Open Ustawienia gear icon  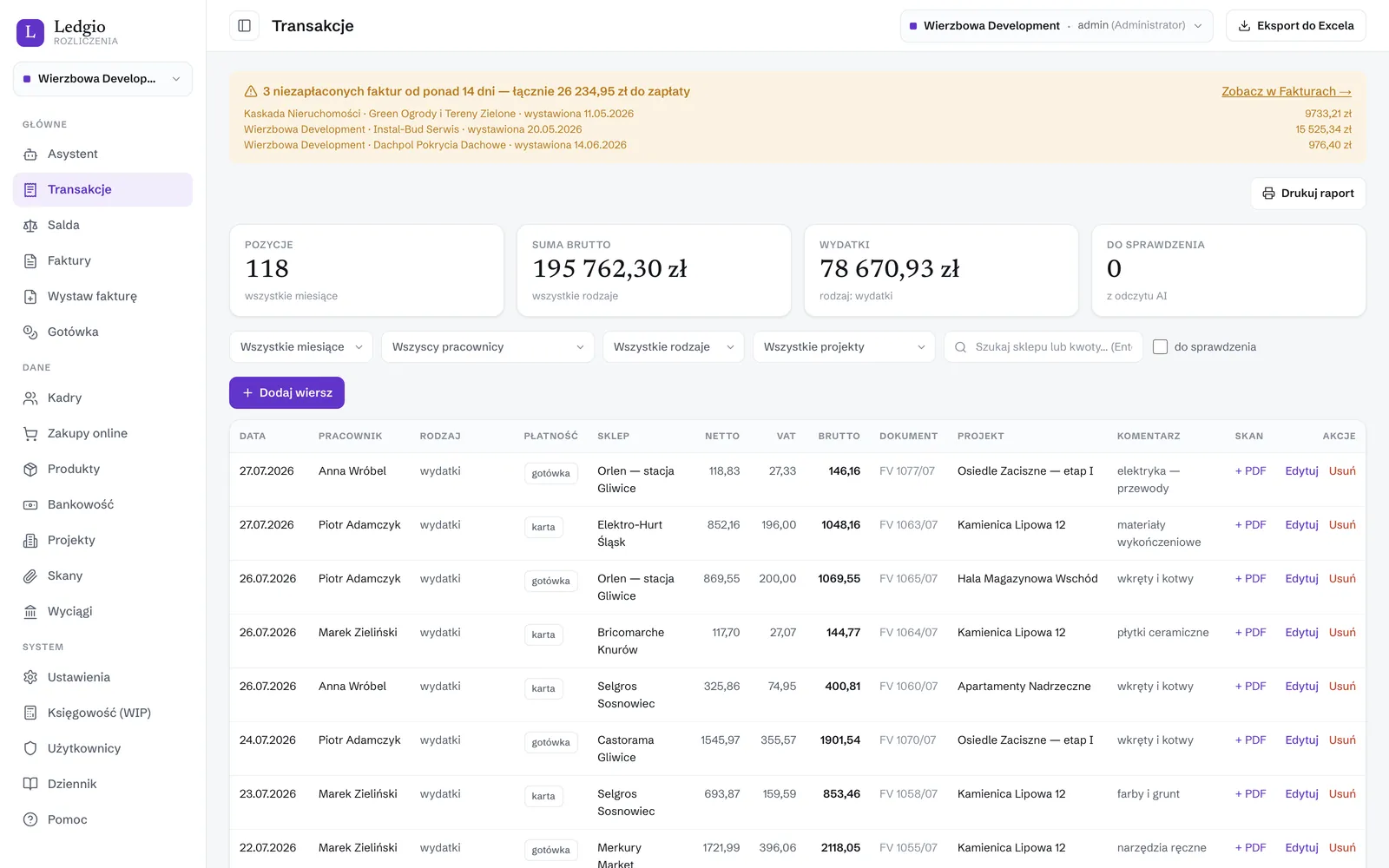30,678
